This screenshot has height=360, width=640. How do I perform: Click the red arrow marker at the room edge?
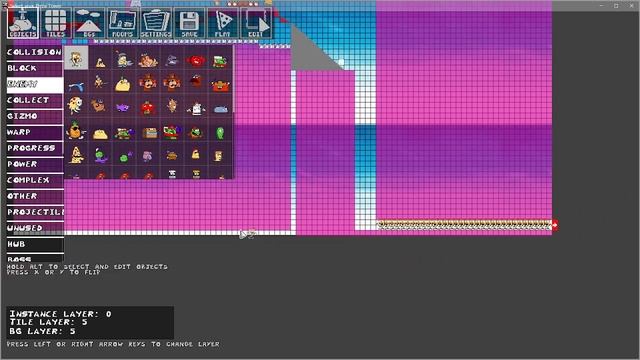555,225
